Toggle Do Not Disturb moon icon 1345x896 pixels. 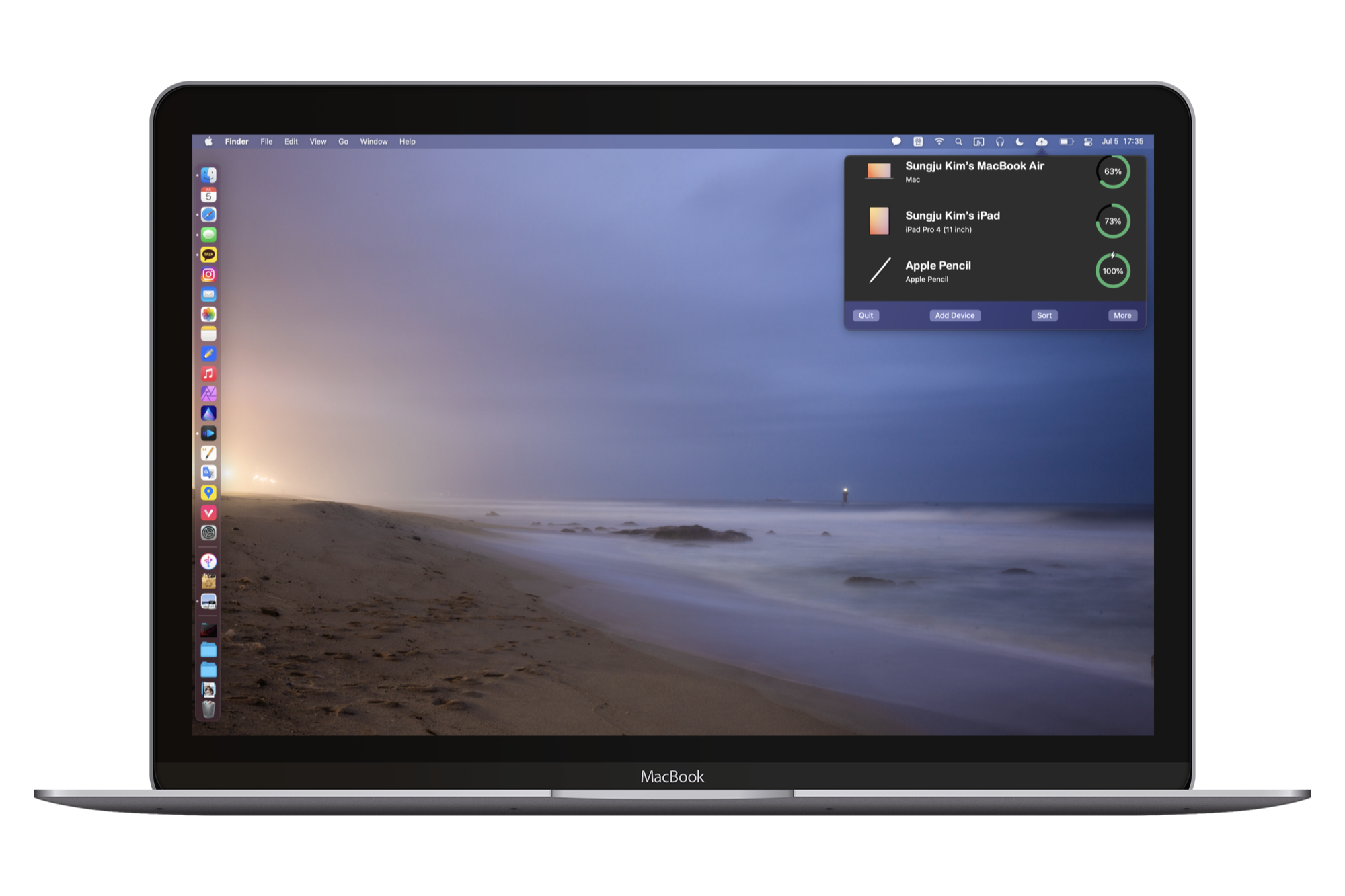[1020, 142]
